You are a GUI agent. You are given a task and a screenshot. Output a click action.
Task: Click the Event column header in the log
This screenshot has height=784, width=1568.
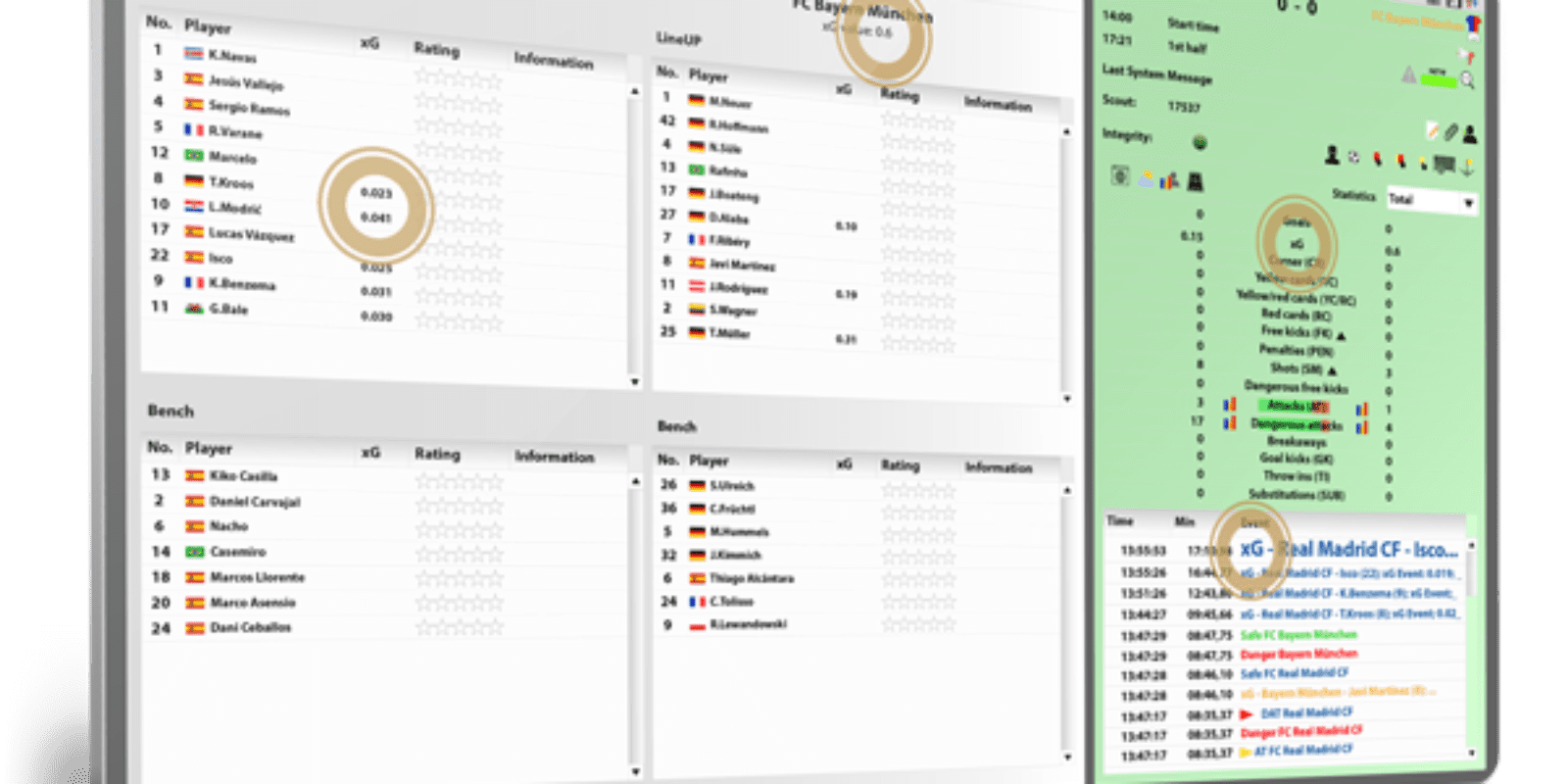pyautogui.click(x=1254, y=522)
